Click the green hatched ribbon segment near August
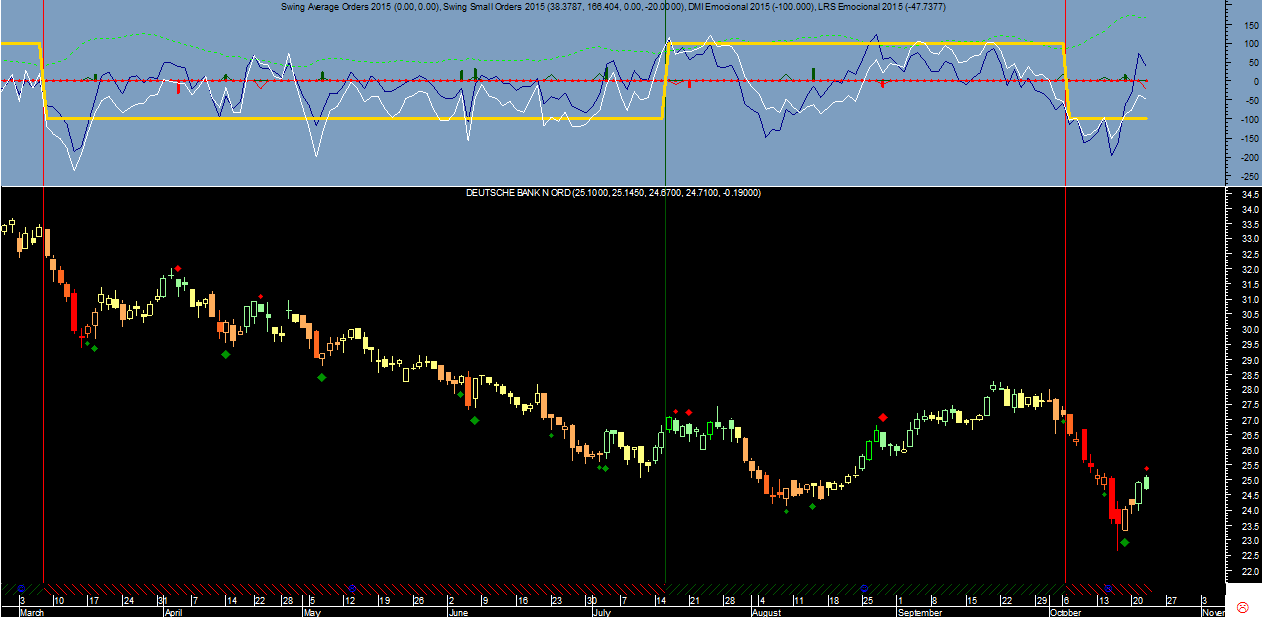The height and width of the screenshot is (617, 1262). click(x=780, y=588)
